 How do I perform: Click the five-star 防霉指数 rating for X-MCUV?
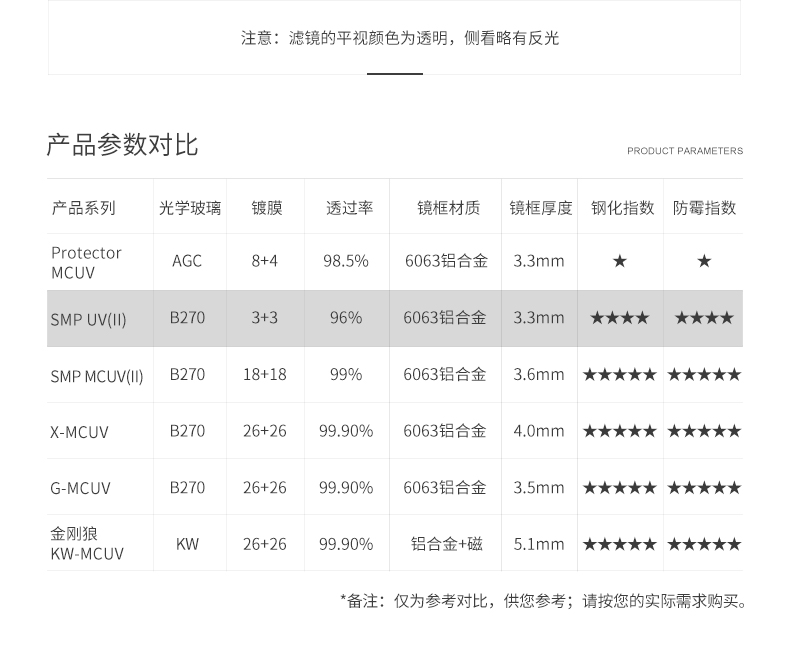tap(704, 431)
